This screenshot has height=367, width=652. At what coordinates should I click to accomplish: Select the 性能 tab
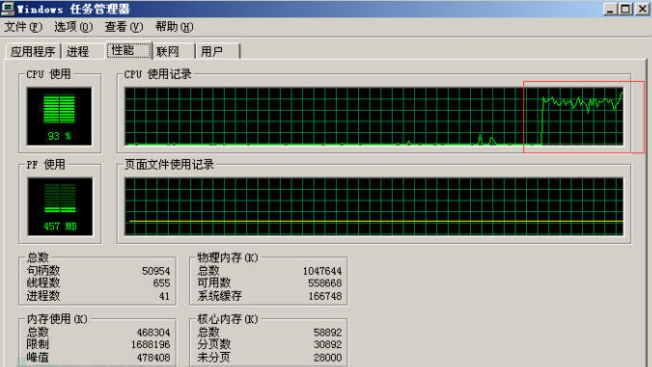[x=129, y=50]
